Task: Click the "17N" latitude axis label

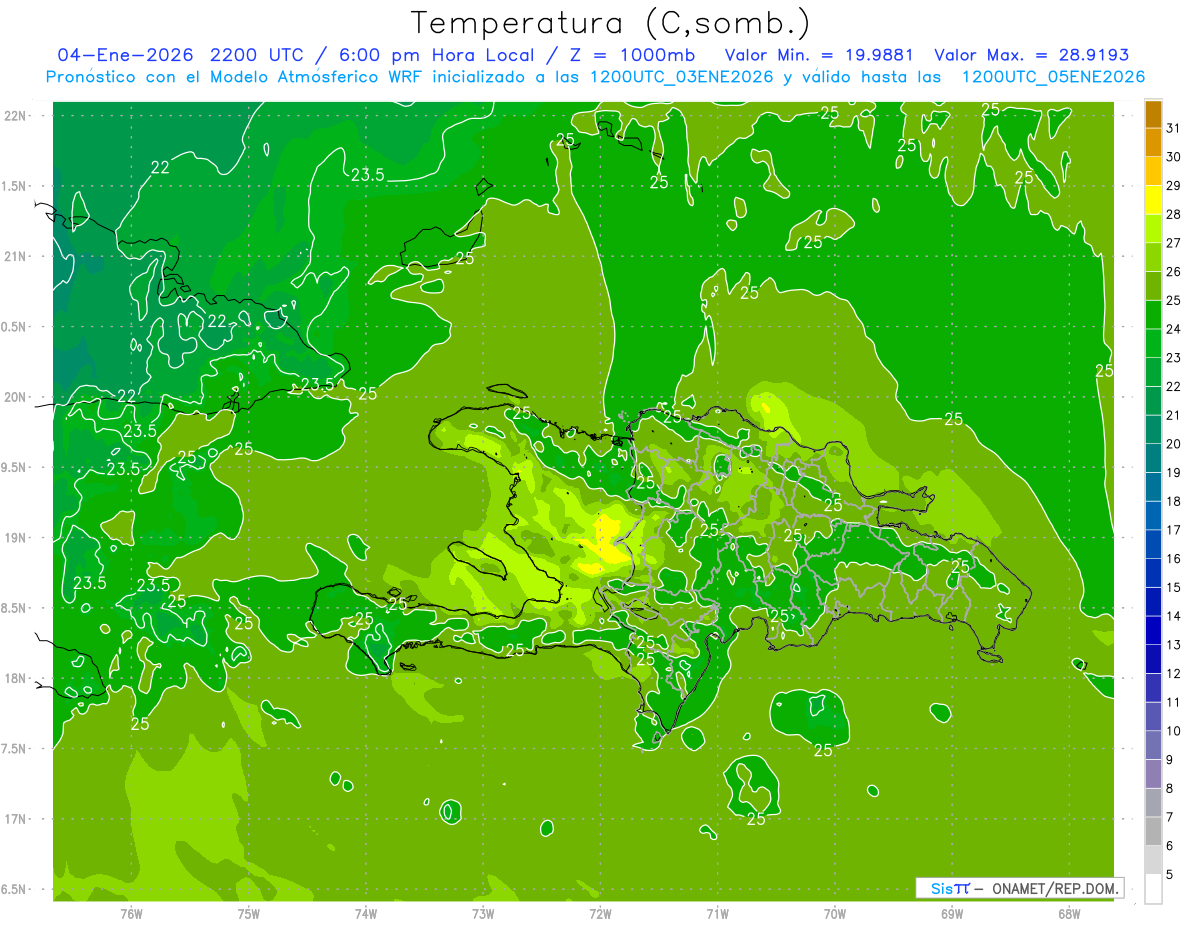Action: 16,819
